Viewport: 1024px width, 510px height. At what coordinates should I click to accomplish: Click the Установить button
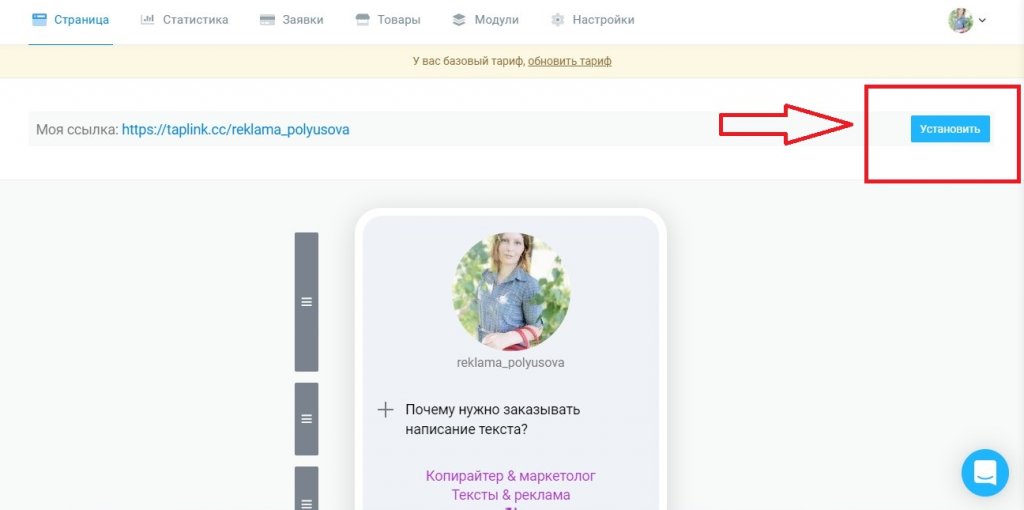tap(950, 129)
